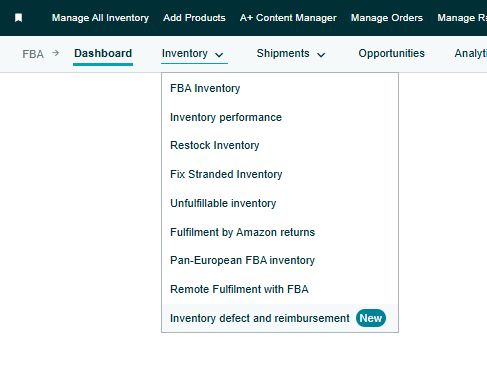
Task: Switch to the Dashboard tab
Action: click(x=103, y=53)
